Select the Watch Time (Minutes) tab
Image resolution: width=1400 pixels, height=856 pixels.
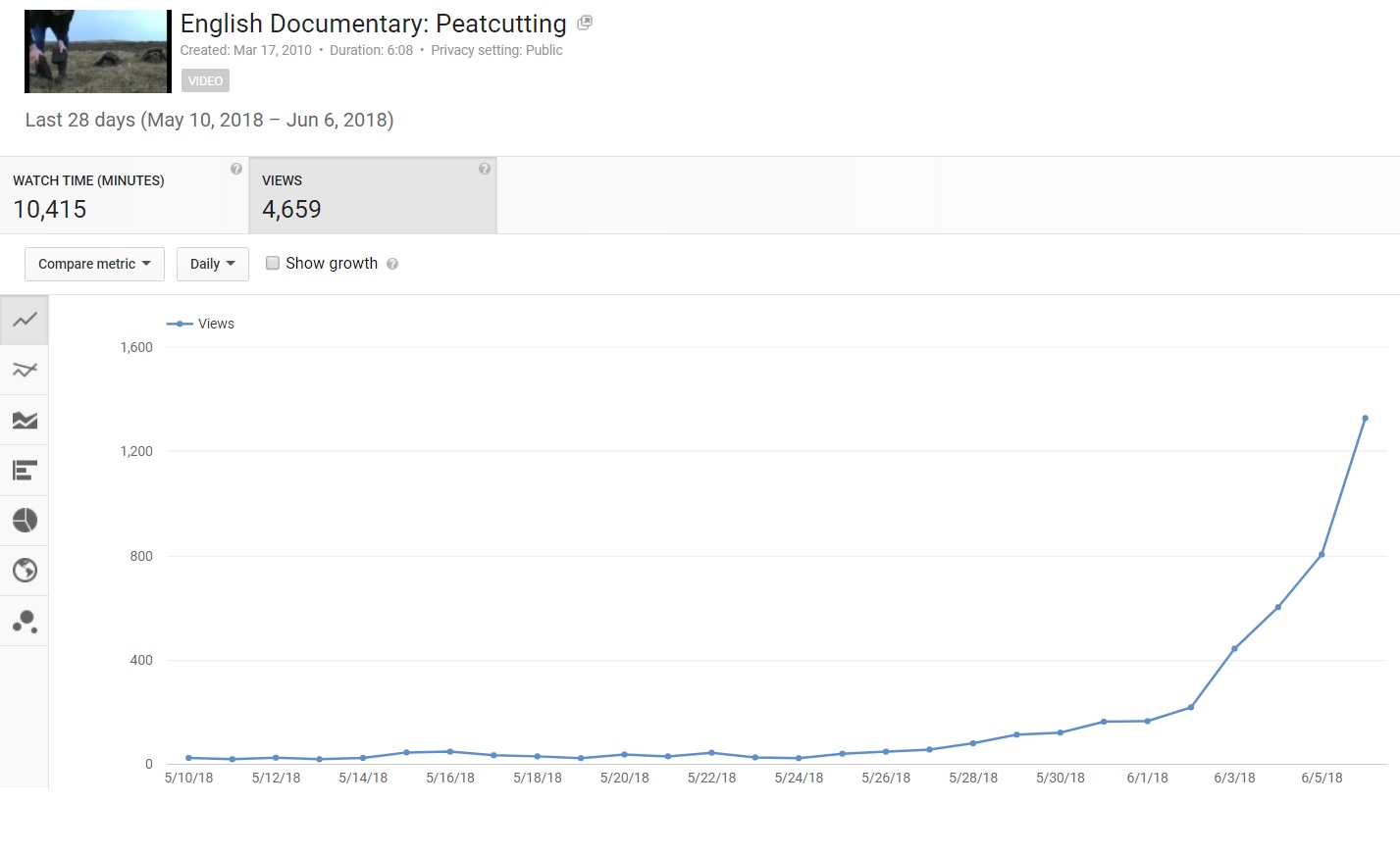(124, 195)
